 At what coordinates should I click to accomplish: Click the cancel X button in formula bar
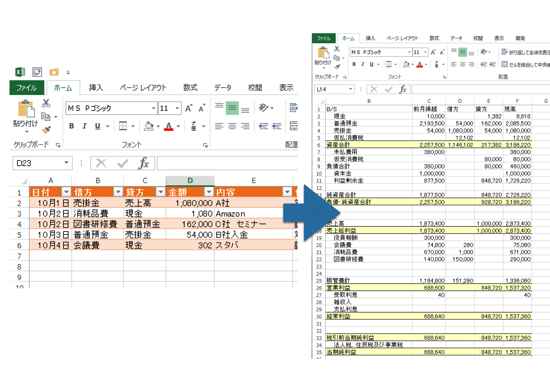click(x=101, y=163)
